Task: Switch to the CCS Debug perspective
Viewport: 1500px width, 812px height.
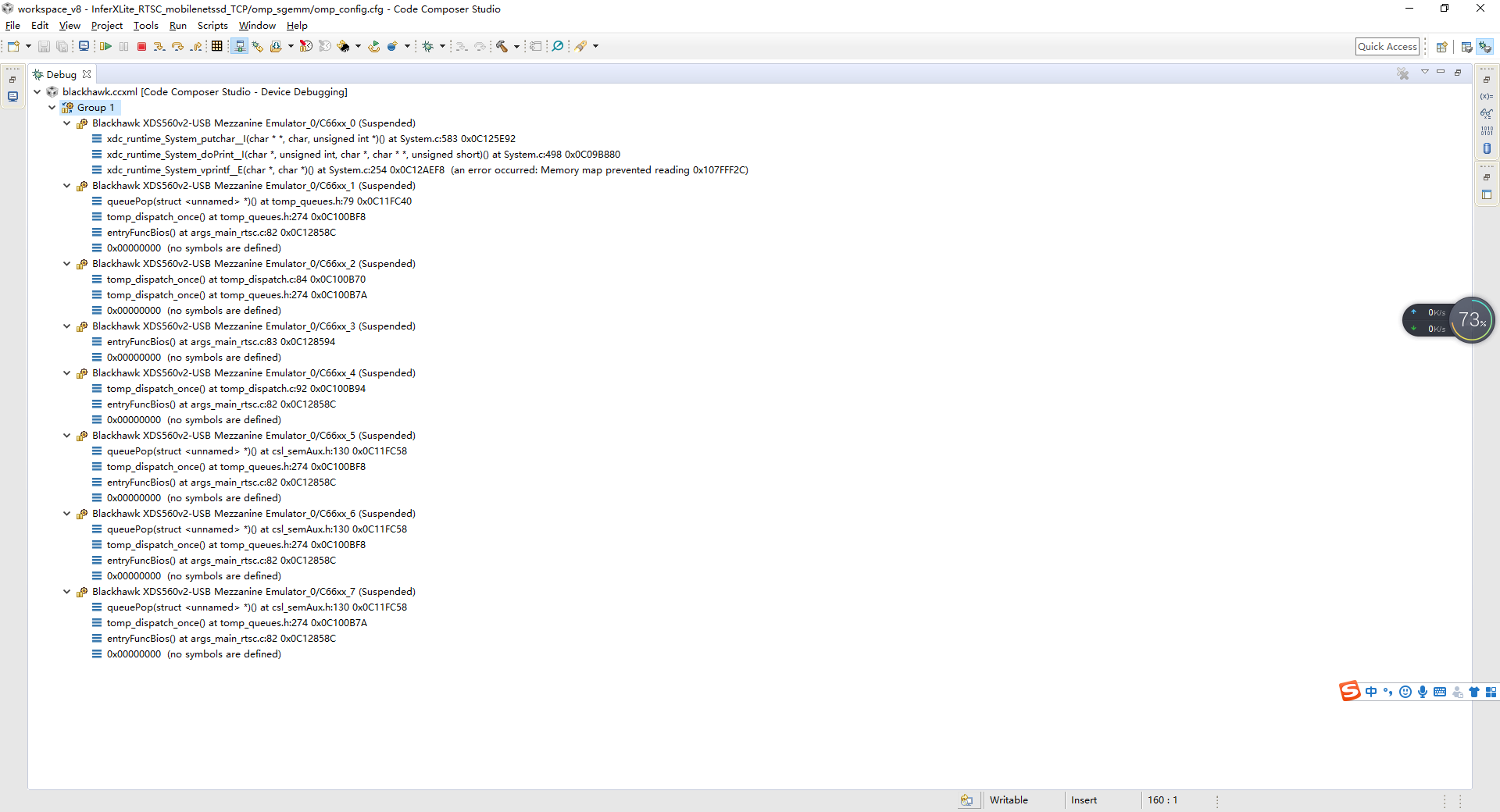Action: [1484, 48]
